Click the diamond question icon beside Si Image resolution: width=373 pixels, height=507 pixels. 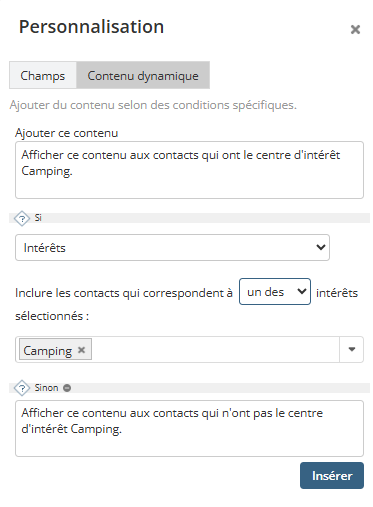point(22,219)
